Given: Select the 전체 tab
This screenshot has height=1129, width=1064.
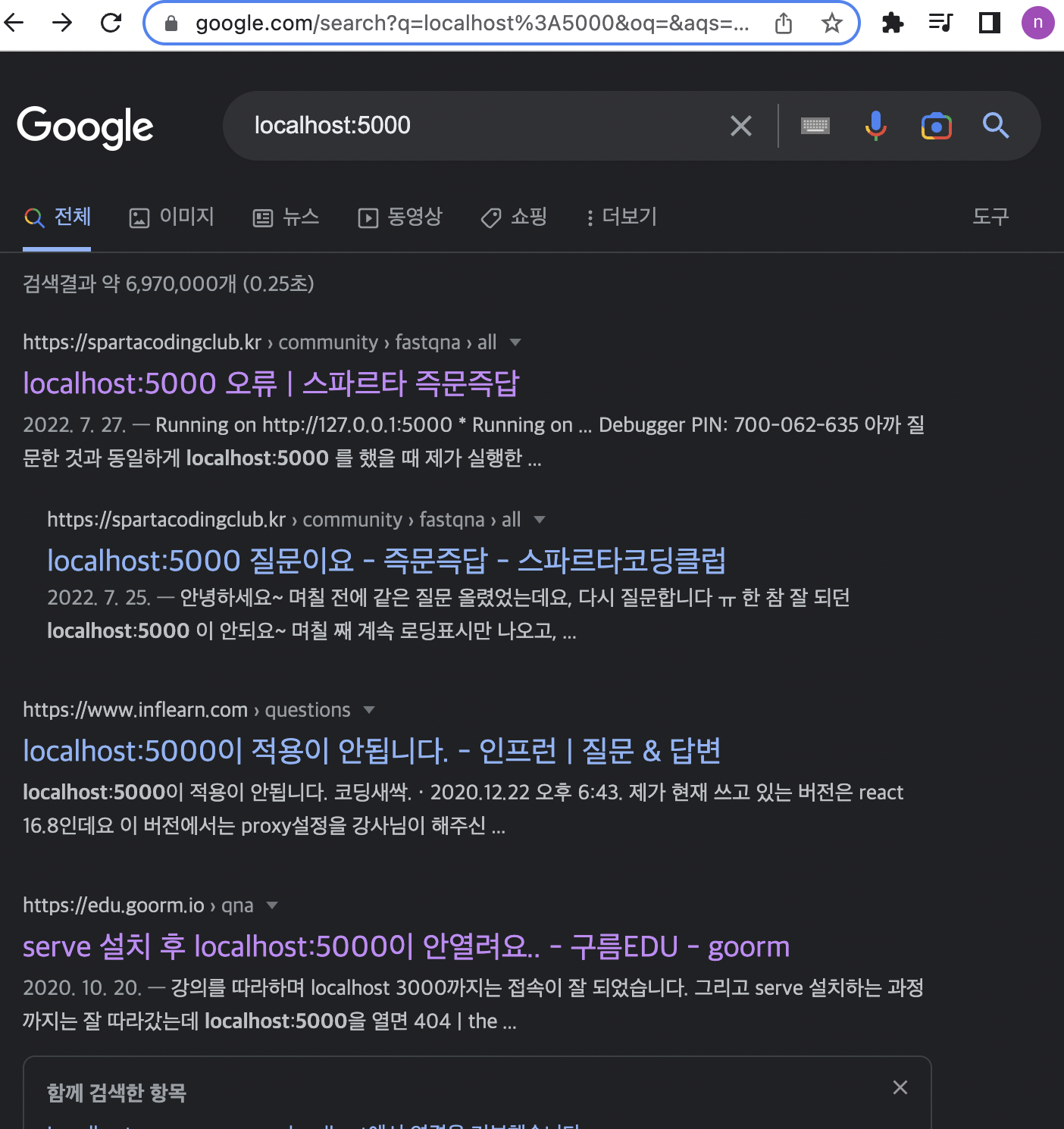Looking at the screenshot, I should click(58, 217).
